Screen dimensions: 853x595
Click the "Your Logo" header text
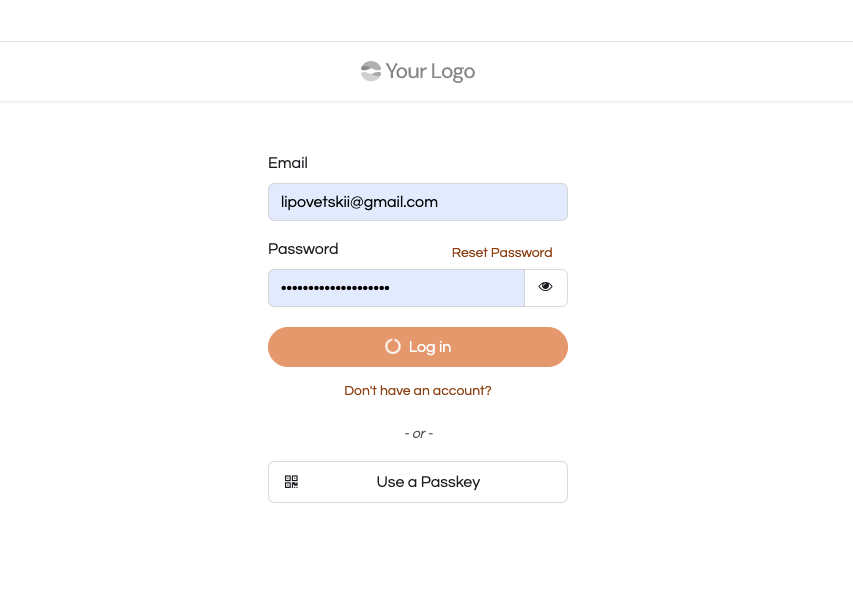(x=430, y=71)
